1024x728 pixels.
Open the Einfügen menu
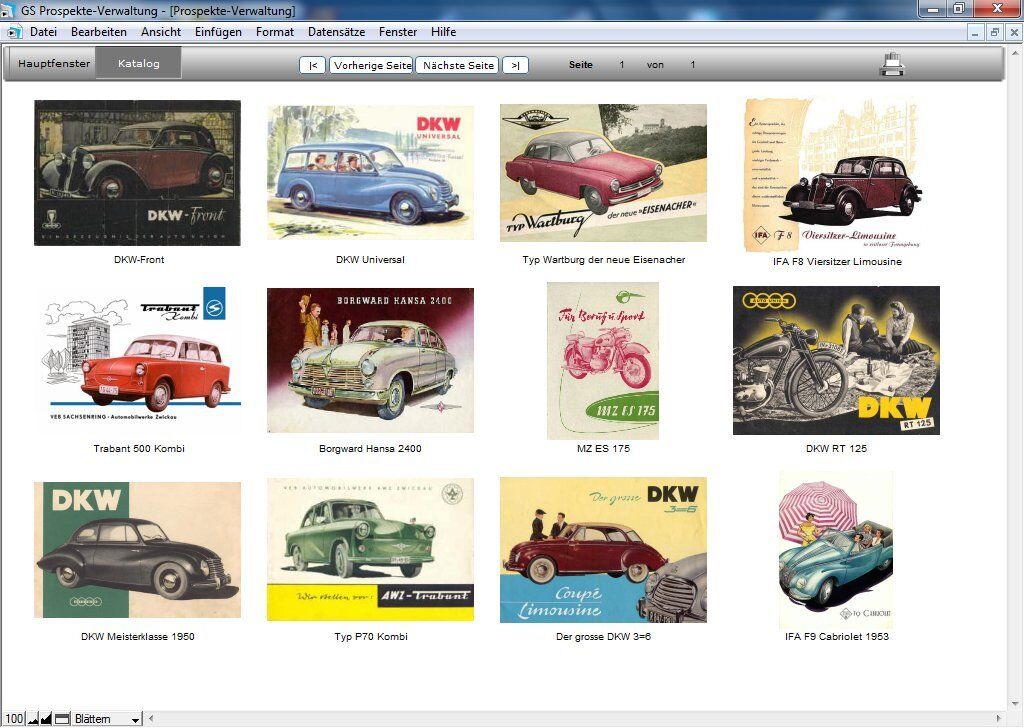click(218, 32)
